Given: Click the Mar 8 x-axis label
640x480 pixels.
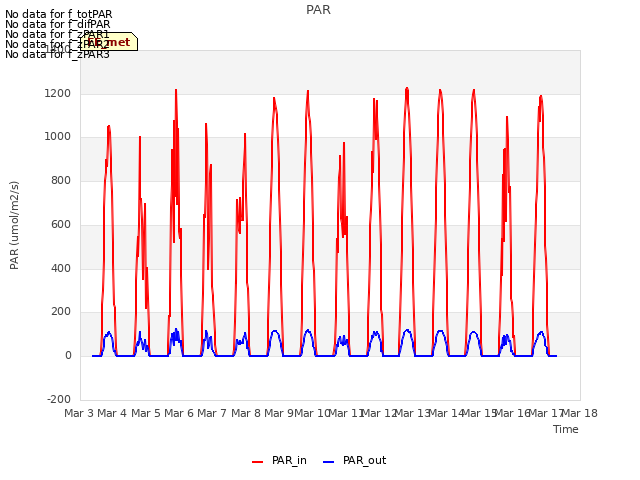Looking at the screenshot, I should (x=246, y=413).
